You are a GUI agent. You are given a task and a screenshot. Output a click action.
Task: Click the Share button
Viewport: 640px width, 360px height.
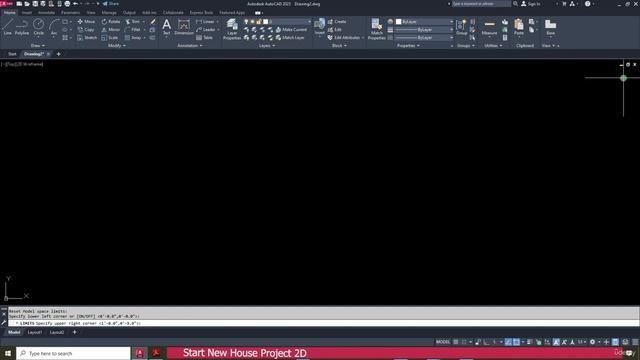point(111,4)
